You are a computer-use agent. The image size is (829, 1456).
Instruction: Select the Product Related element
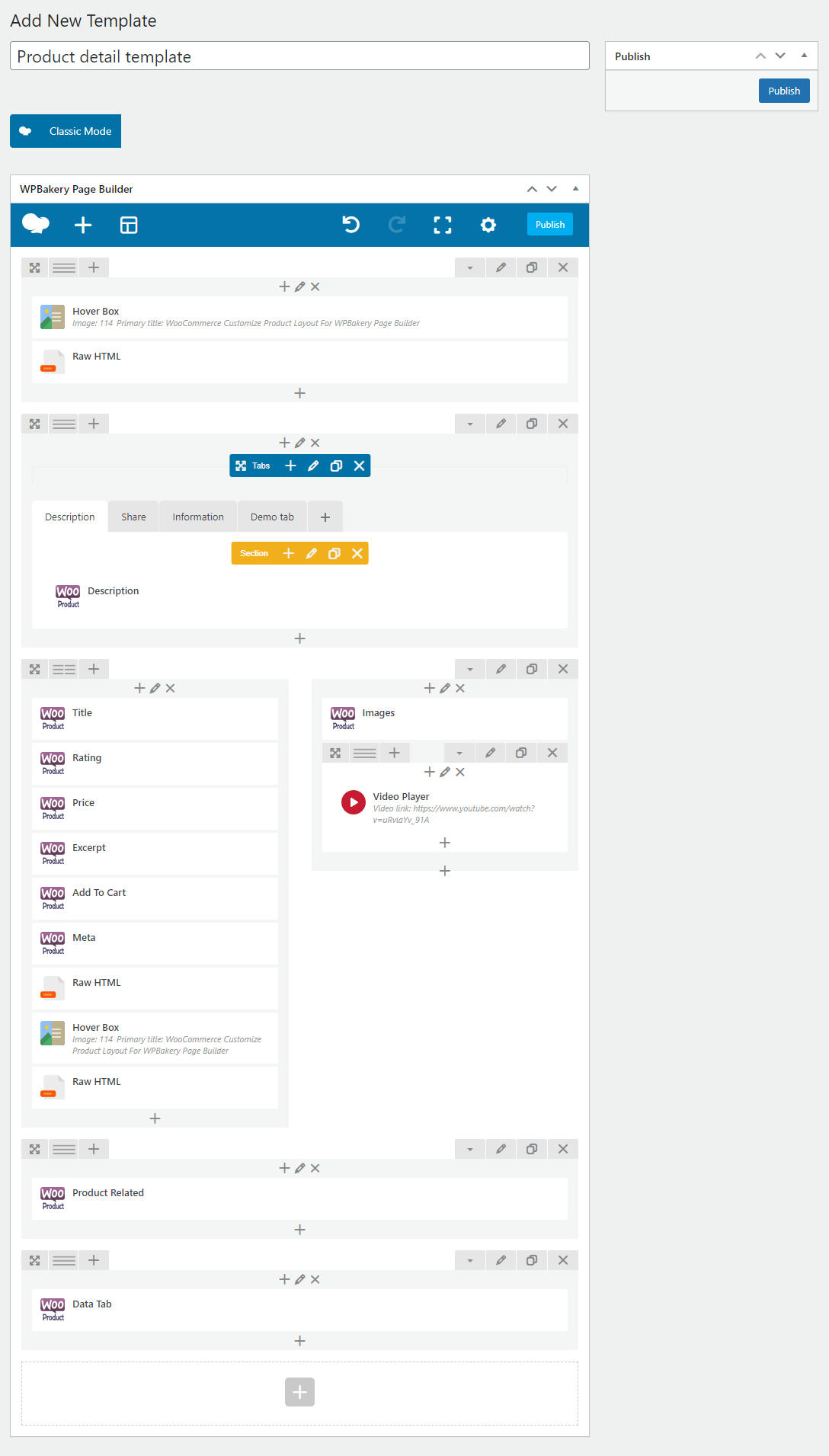coord(299,1198)
